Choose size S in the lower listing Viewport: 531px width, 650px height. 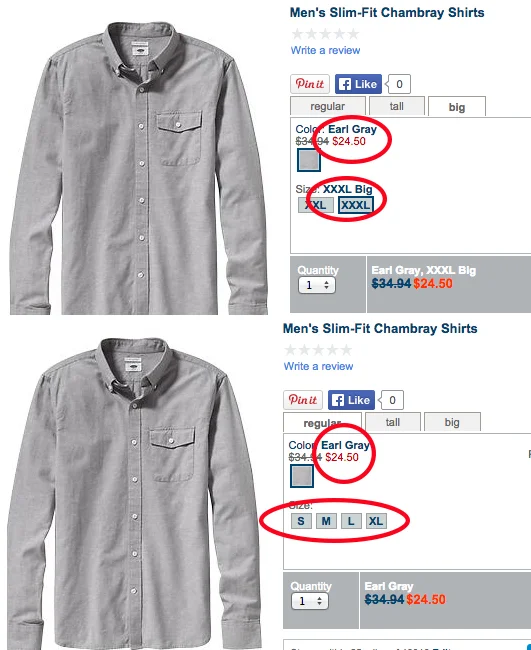[301, 521]
